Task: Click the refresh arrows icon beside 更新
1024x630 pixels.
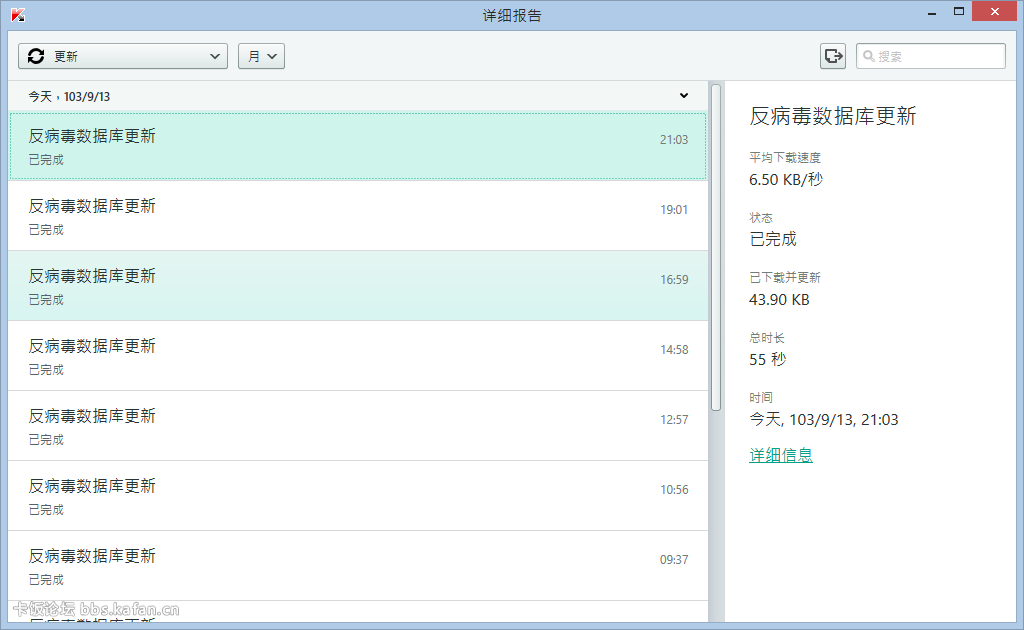Action: [x=36, y=56]
